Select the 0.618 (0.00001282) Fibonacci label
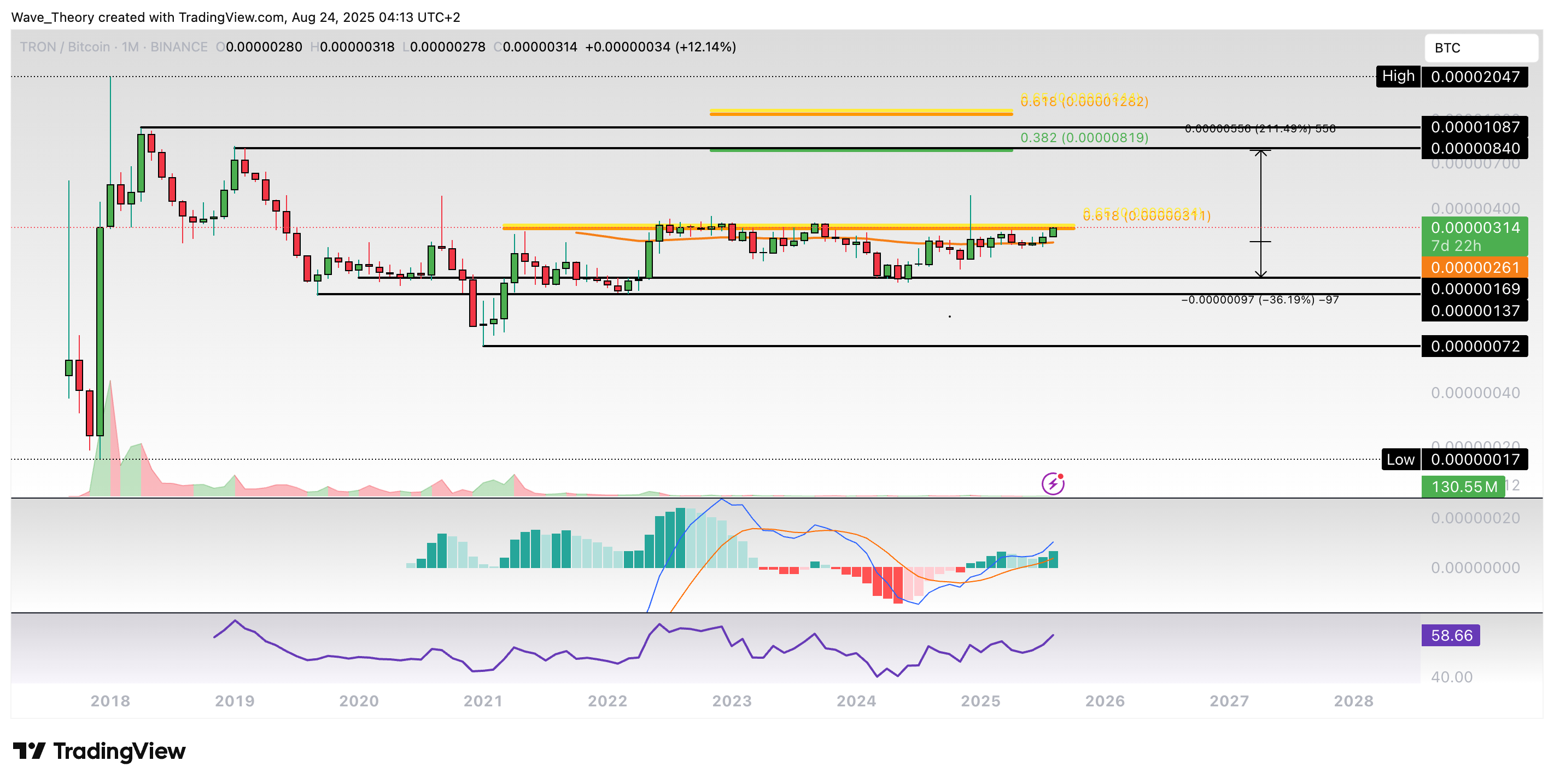Screen dimensions: 1554x784 (1083, 101)
